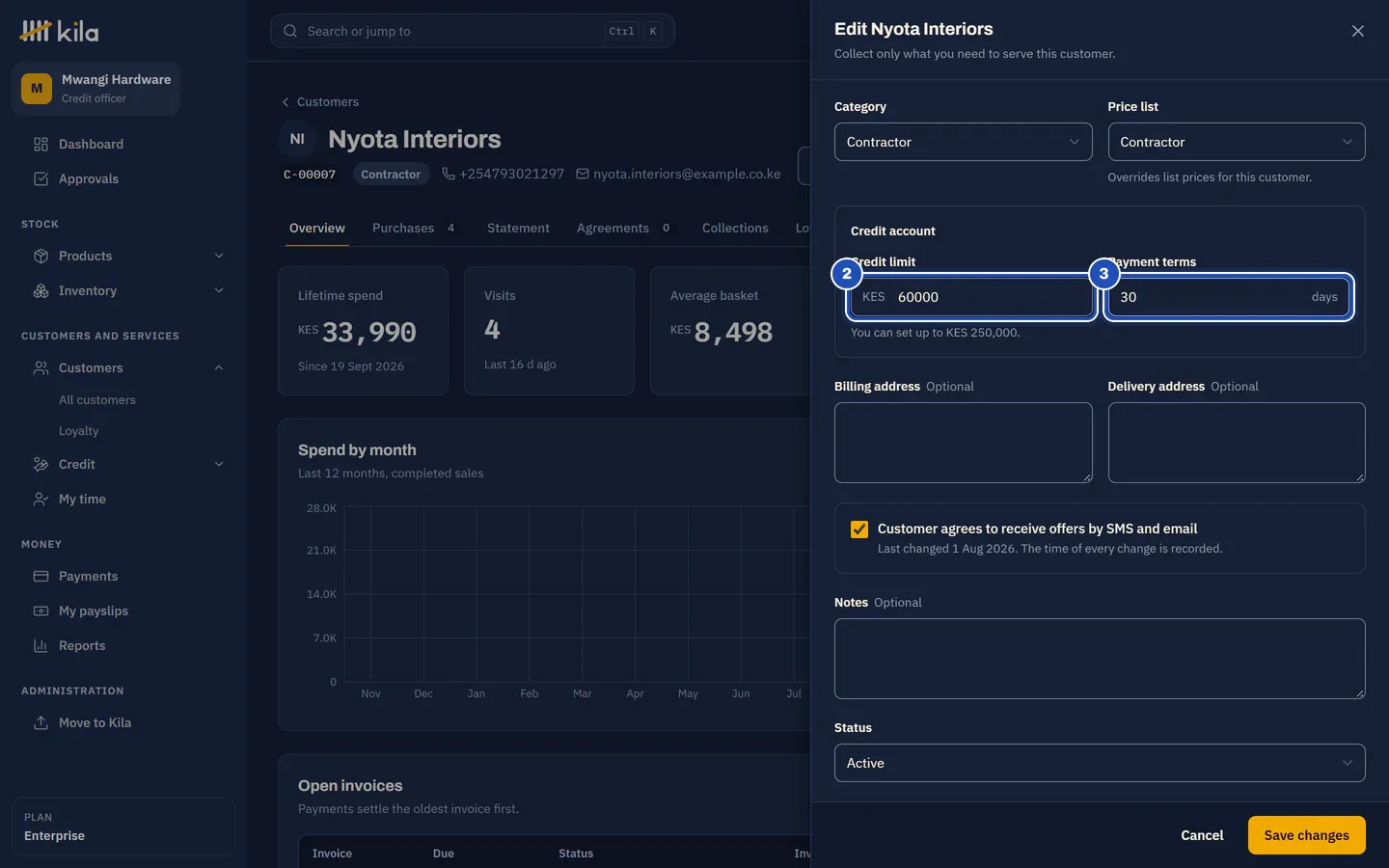Screen dimensions: 1389x868
Task: Click the My time icon
Action: click(41, 499)
